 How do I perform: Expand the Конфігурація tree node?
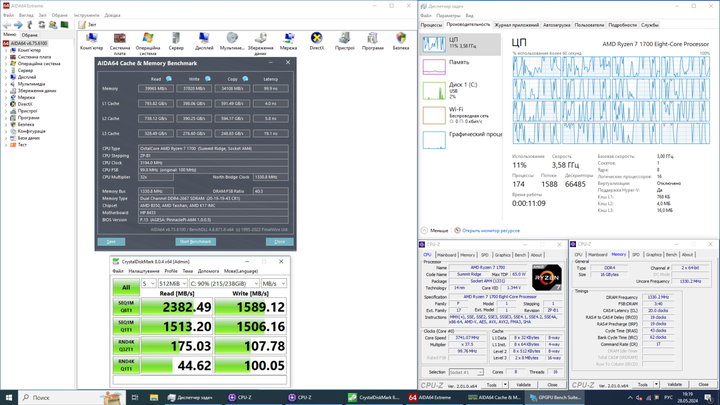(x=6, y=131)
